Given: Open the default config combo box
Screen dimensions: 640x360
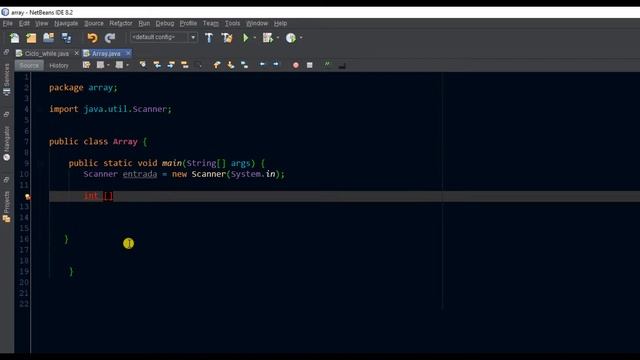Looking at the screenshot, I should (164, 37).
